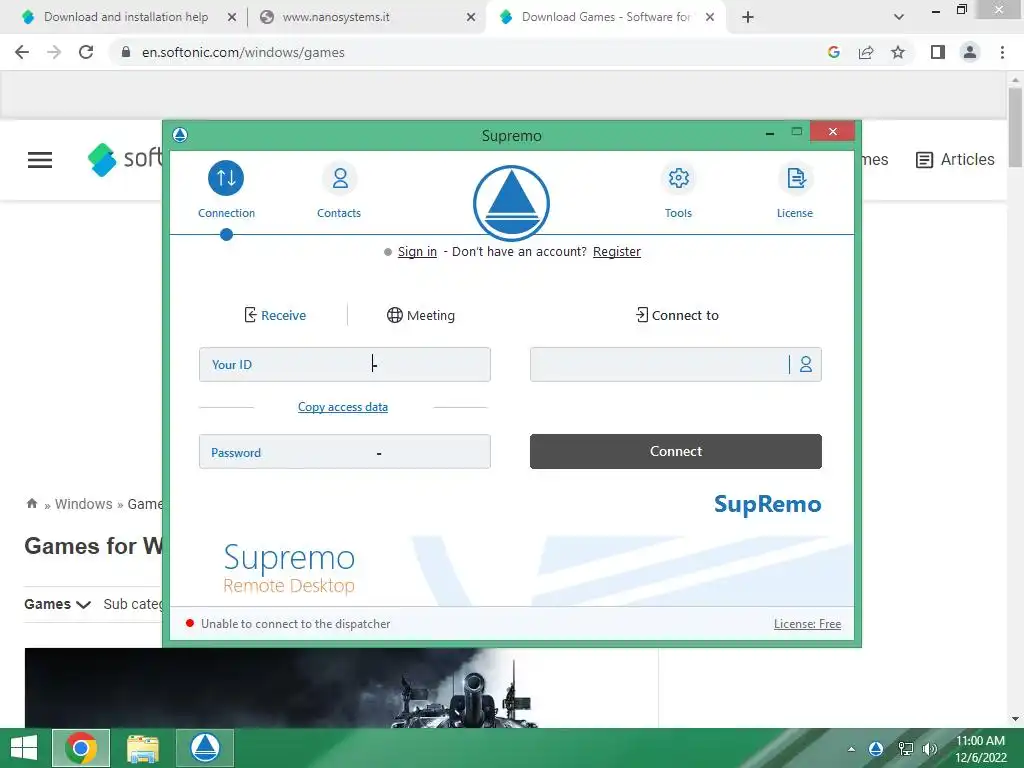This screenshot has width=1024, height=768.
Task: Switch to www.nanosystems.it browser tab
Action: coord(336,17)
